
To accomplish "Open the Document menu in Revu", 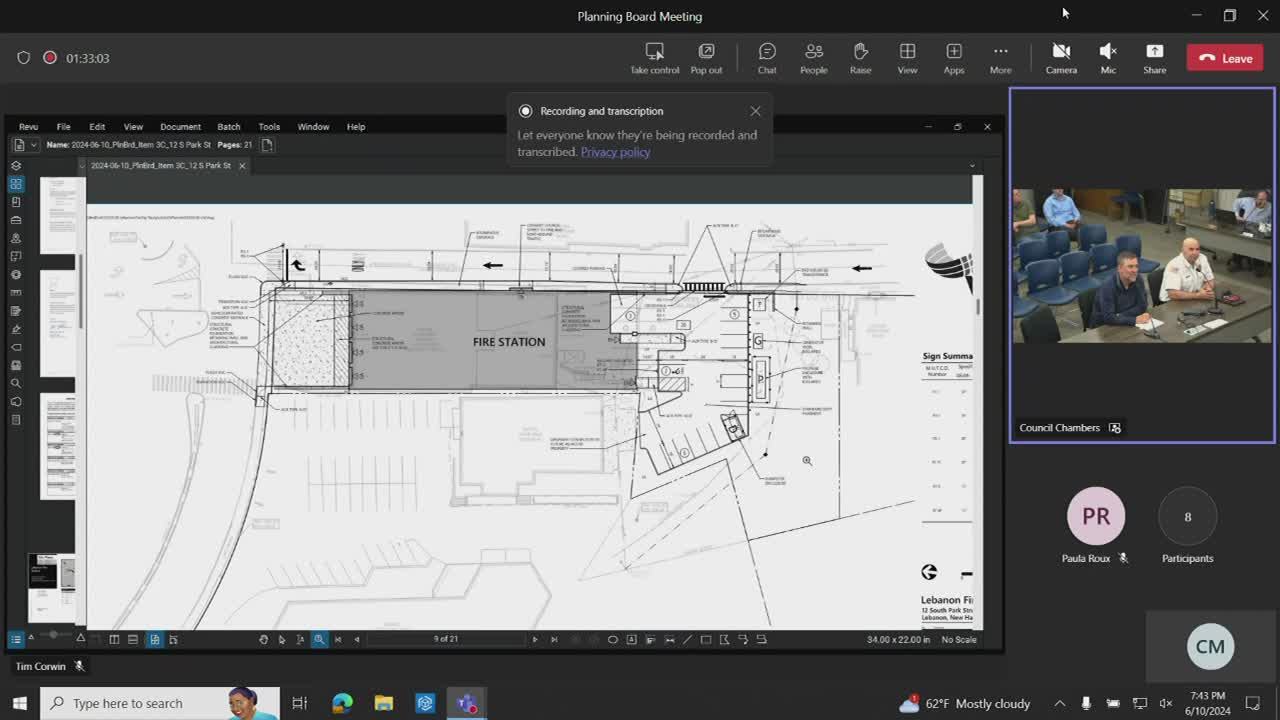I will pyautogui.click(x=180, y=127).
